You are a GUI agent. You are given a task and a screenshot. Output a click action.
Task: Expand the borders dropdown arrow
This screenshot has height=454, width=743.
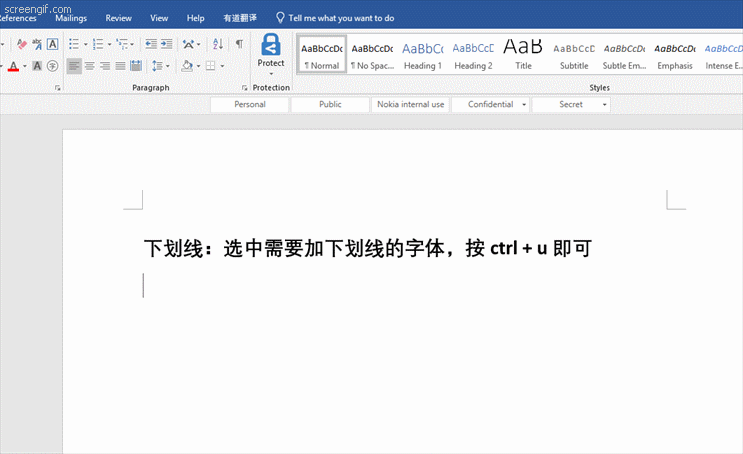(222, 66)
